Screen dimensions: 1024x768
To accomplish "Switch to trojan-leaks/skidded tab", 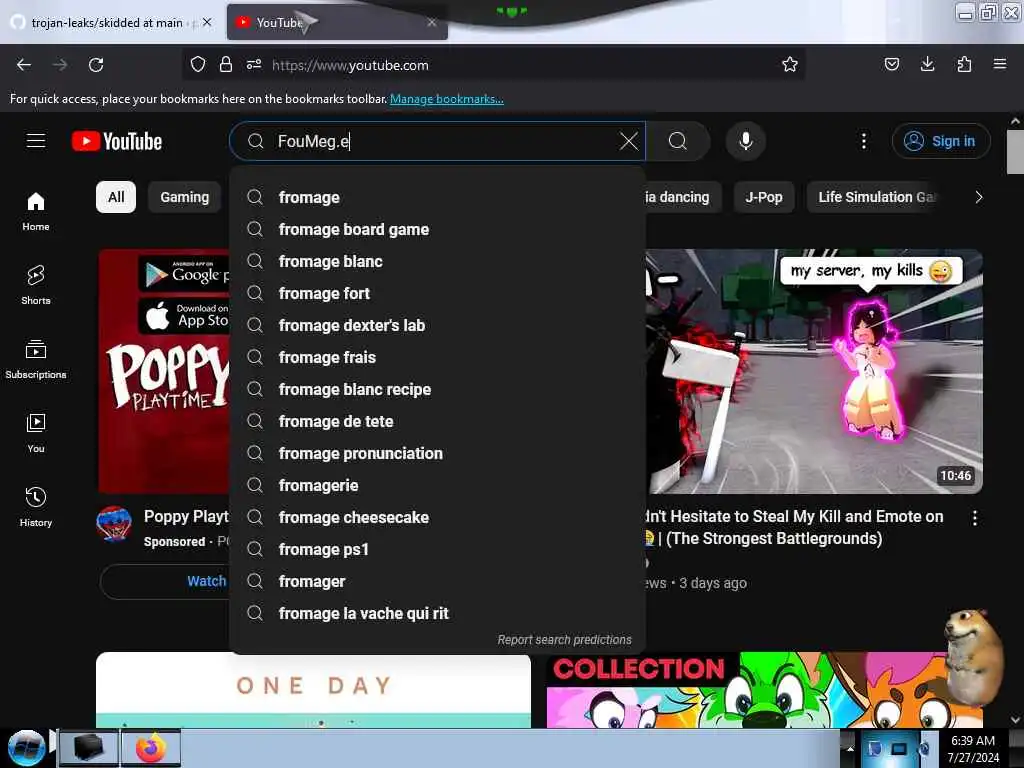I will point(111,22).
